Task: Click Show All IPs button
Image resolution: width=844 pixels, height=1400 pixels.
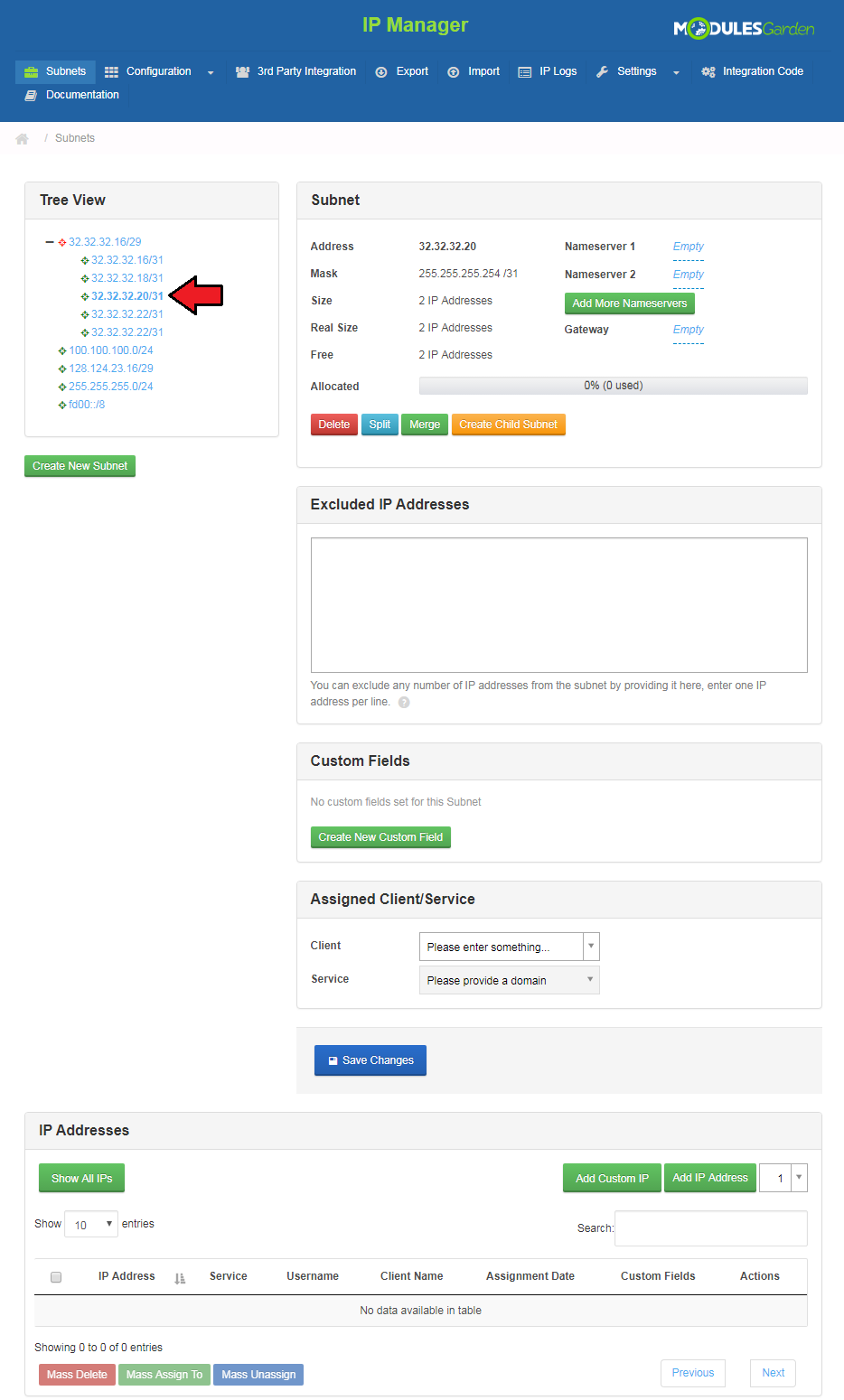Action: pyautogui.click(x=82, y=1178)
